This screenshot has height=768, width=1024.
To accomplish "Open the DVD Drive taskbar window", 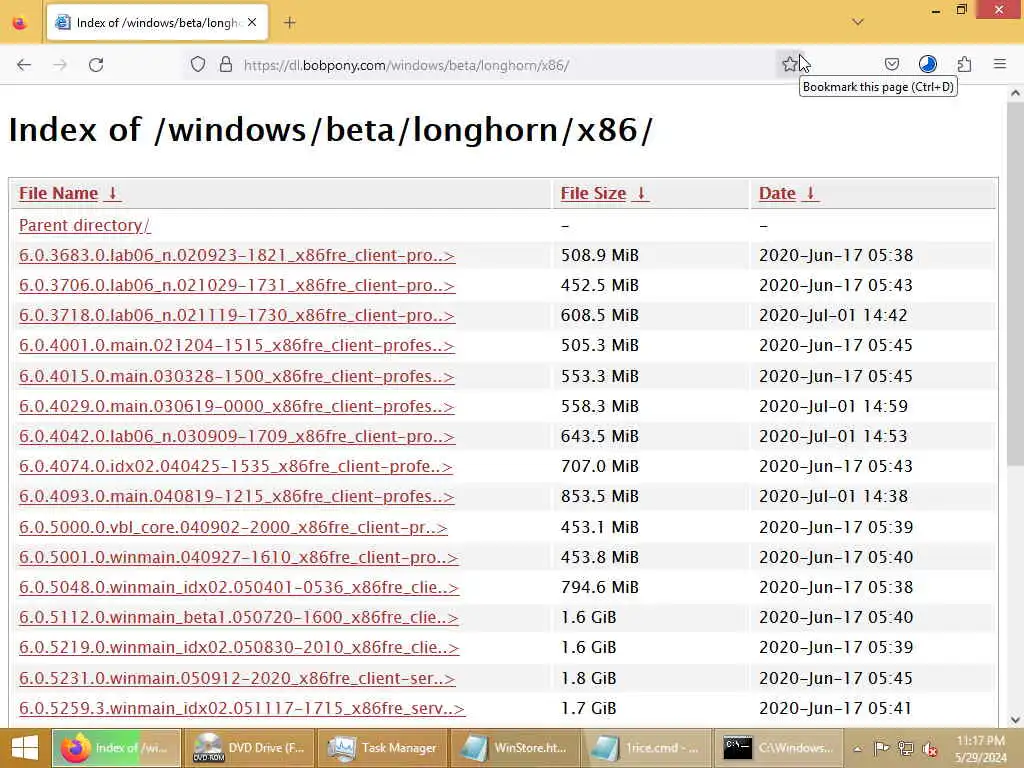I will (x=249, y=748).
